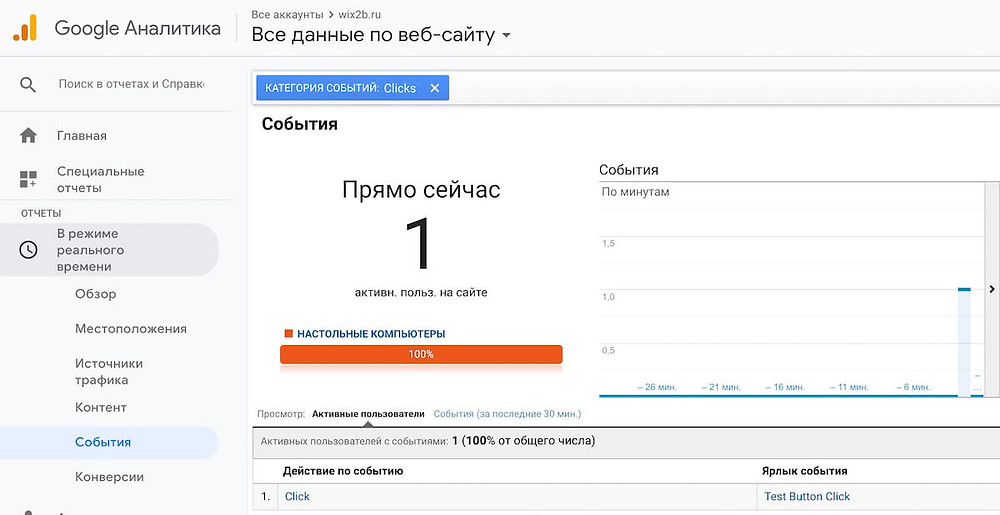Collapse the real-time reports section
The image size is (1000, 515).
click(x=90, y=250)
